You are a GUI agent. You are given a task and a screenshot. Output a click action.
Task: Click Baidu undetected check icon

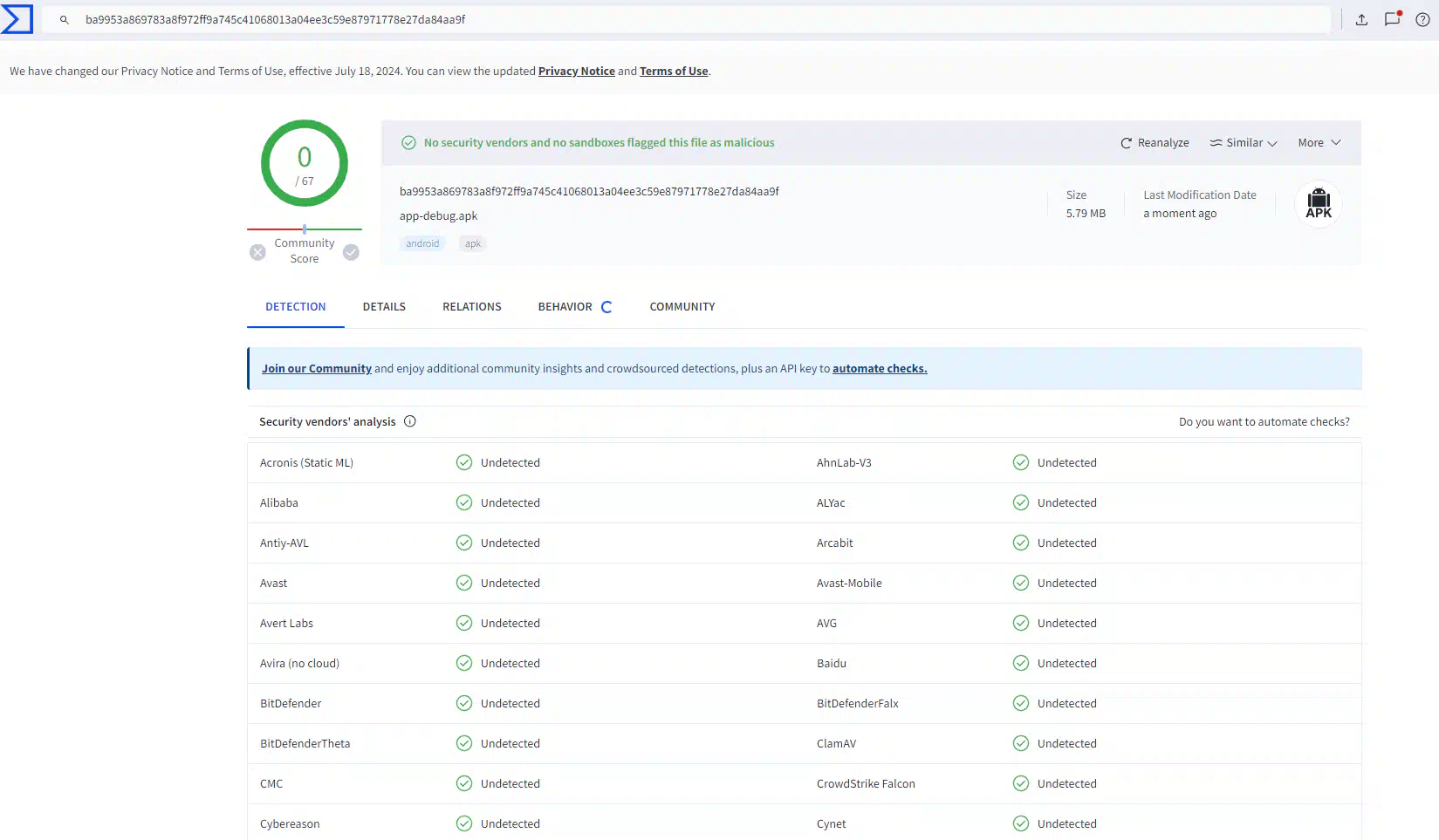(x=1021, y=663)
